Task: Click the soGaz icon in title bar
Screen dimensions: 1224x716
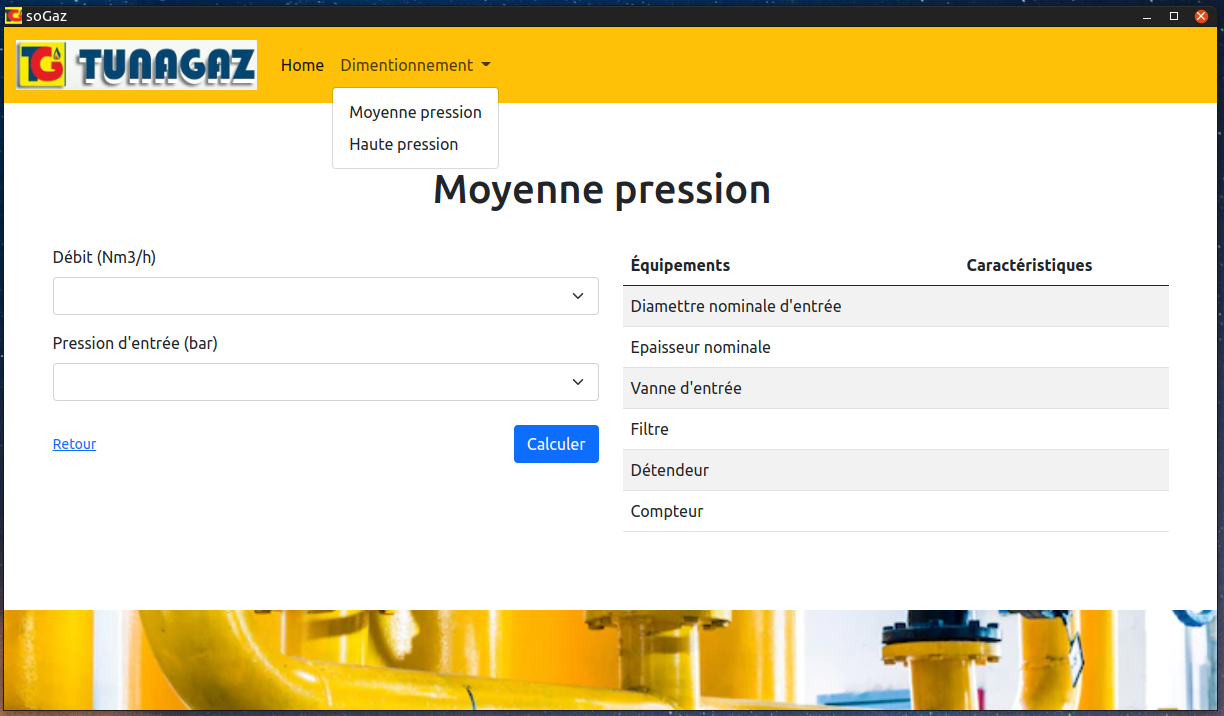Action: [13, 15]
